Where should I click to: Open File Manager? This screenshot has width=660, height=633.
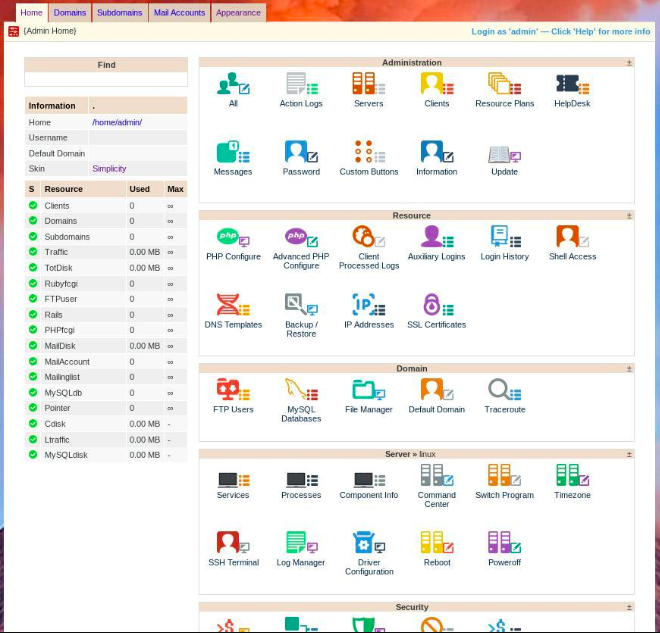[x=369, y=390]
